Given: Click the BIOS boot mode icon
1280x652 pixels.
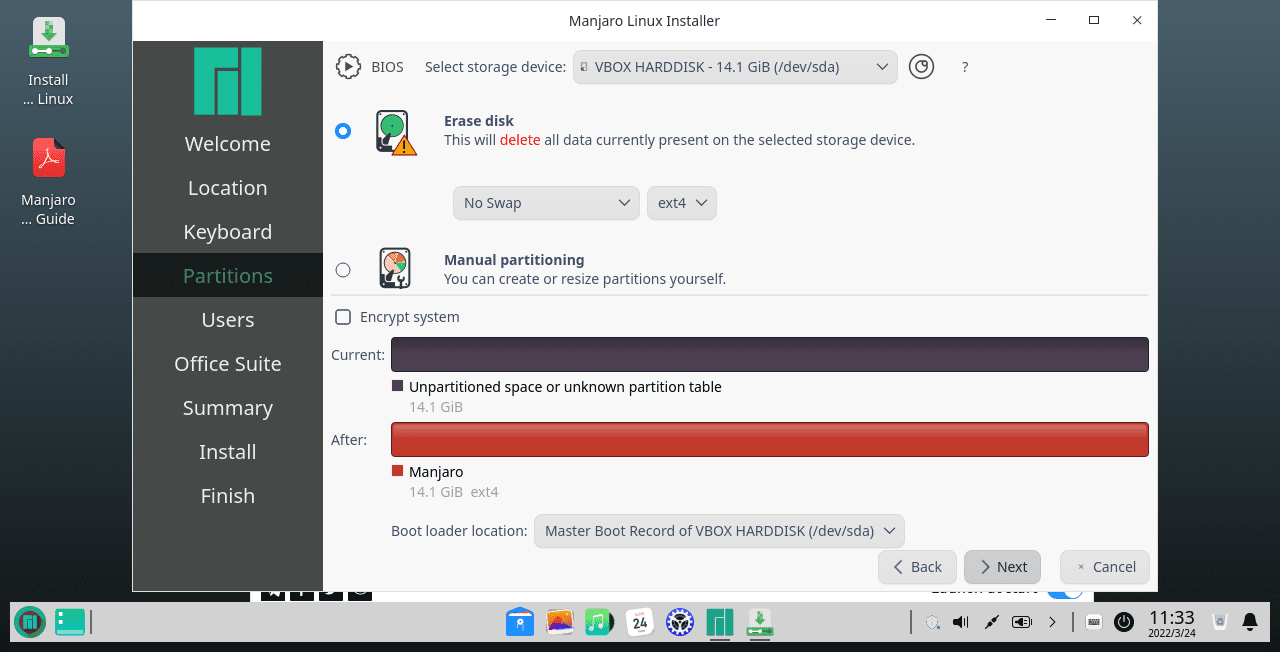Looking at the screenshot, I should click(x=348, y=66).
